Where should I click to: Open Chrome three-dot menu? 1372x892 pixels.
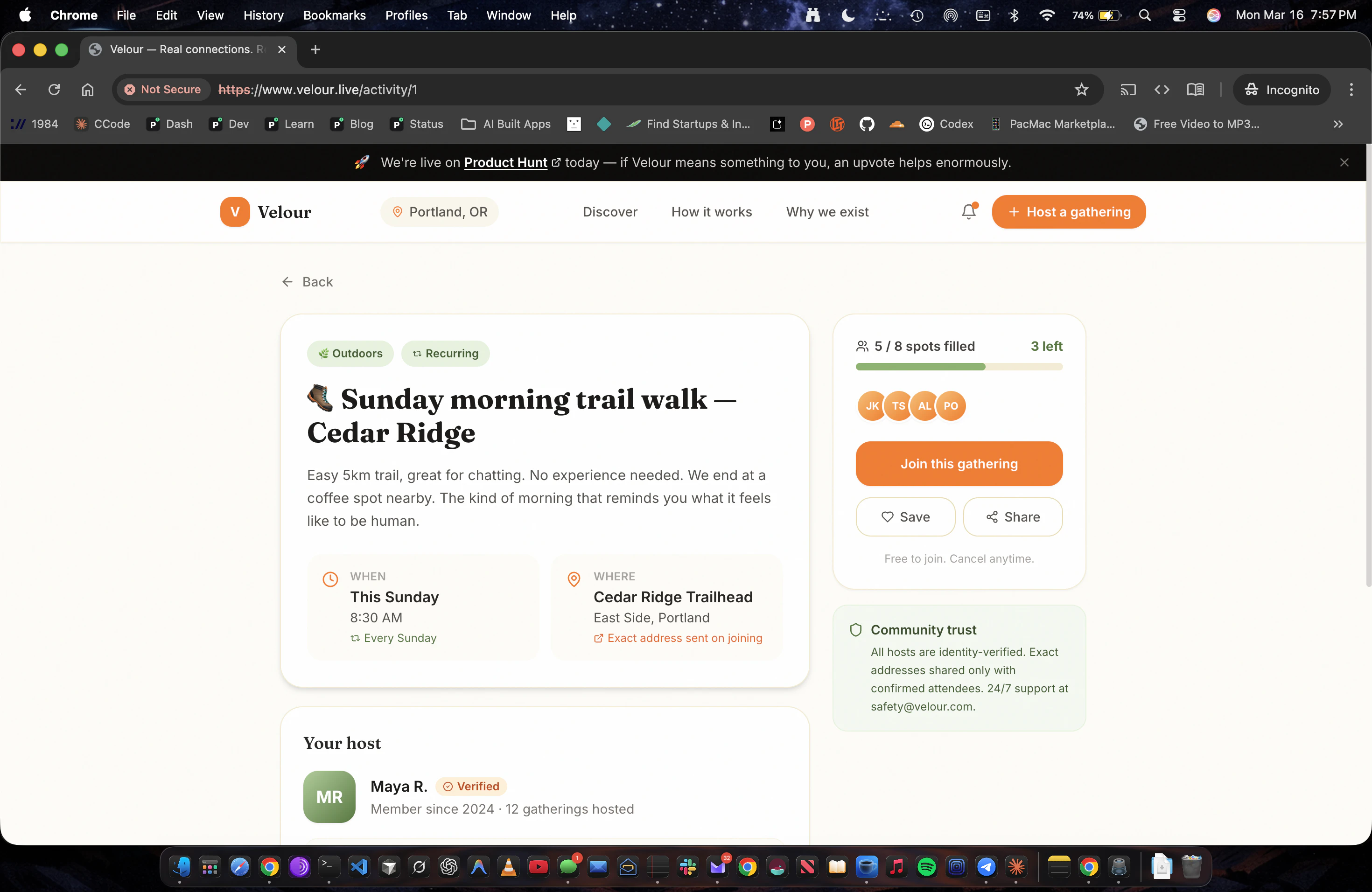[x=1351, y=90]
